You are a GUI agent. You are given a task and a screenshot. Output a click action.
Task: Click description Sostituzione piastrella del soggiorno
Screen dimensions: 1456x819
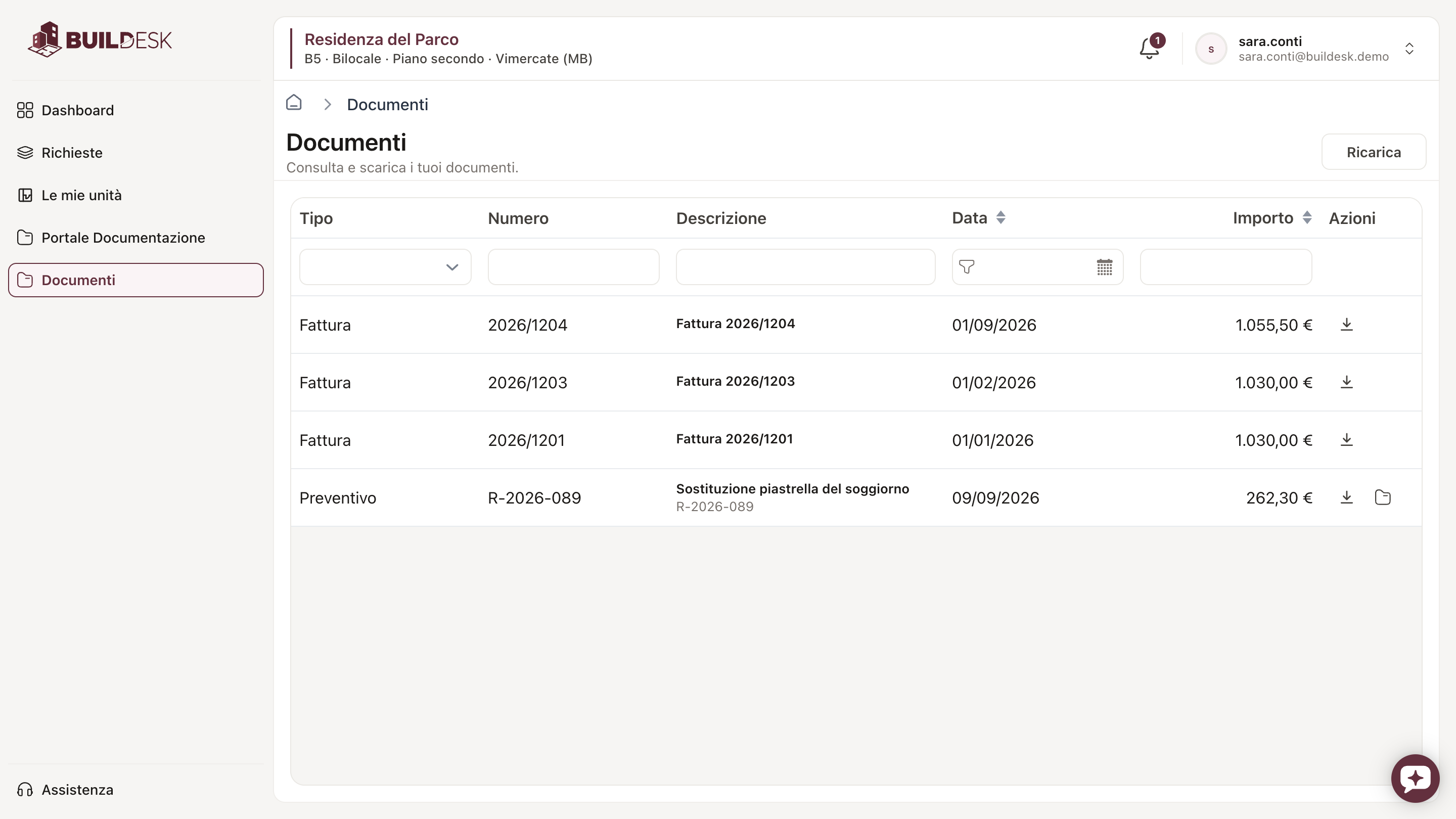coord(792,489)
